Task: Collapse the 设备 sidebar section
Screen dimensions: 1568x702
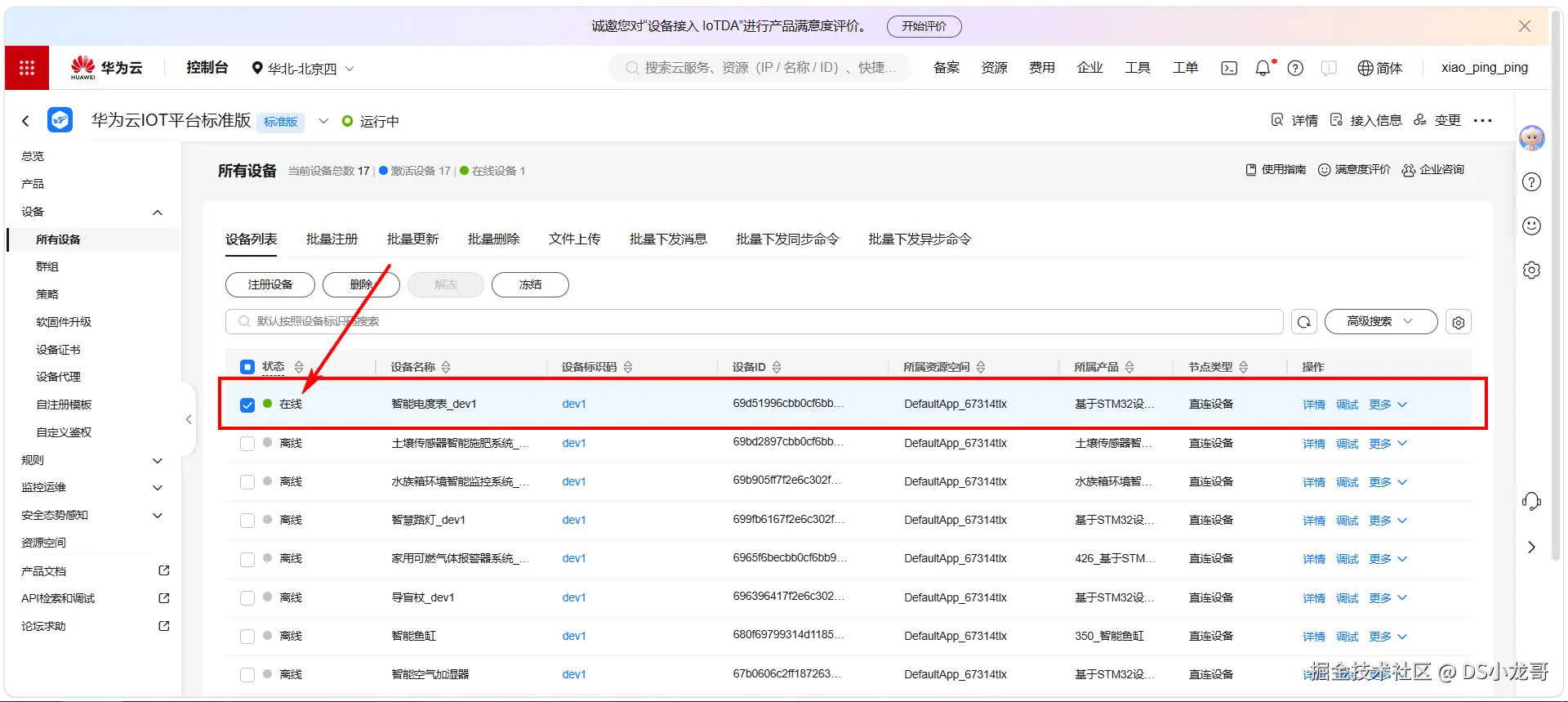Action: pyautogui.click(x=158, y=212)
